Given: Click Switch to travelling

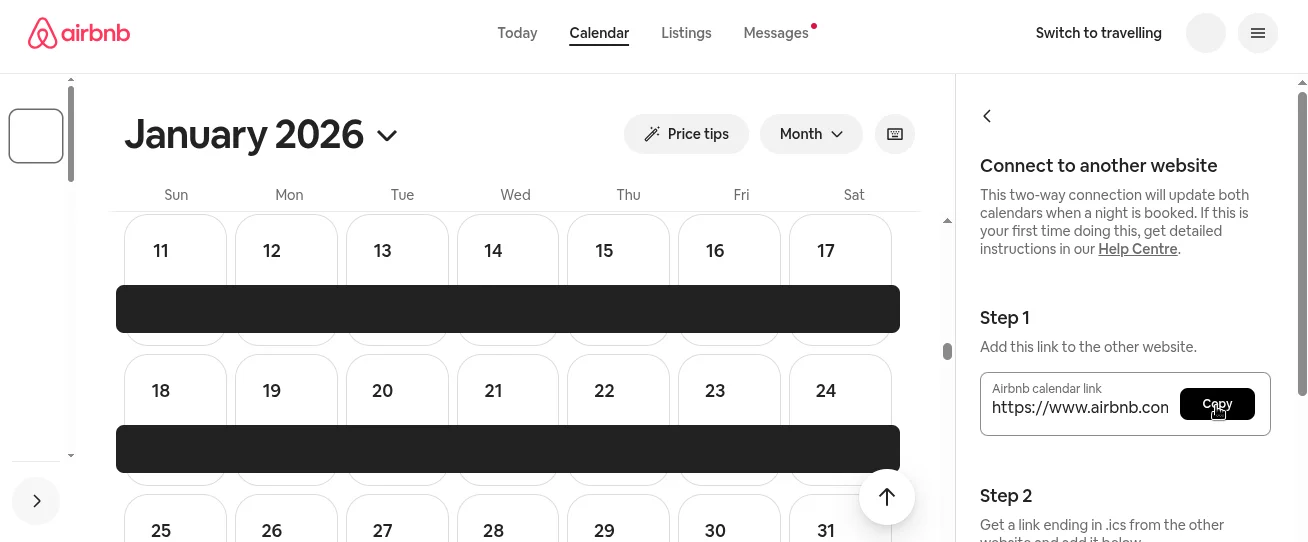Looking at the screenshot, I should (x=1098, y=33).
